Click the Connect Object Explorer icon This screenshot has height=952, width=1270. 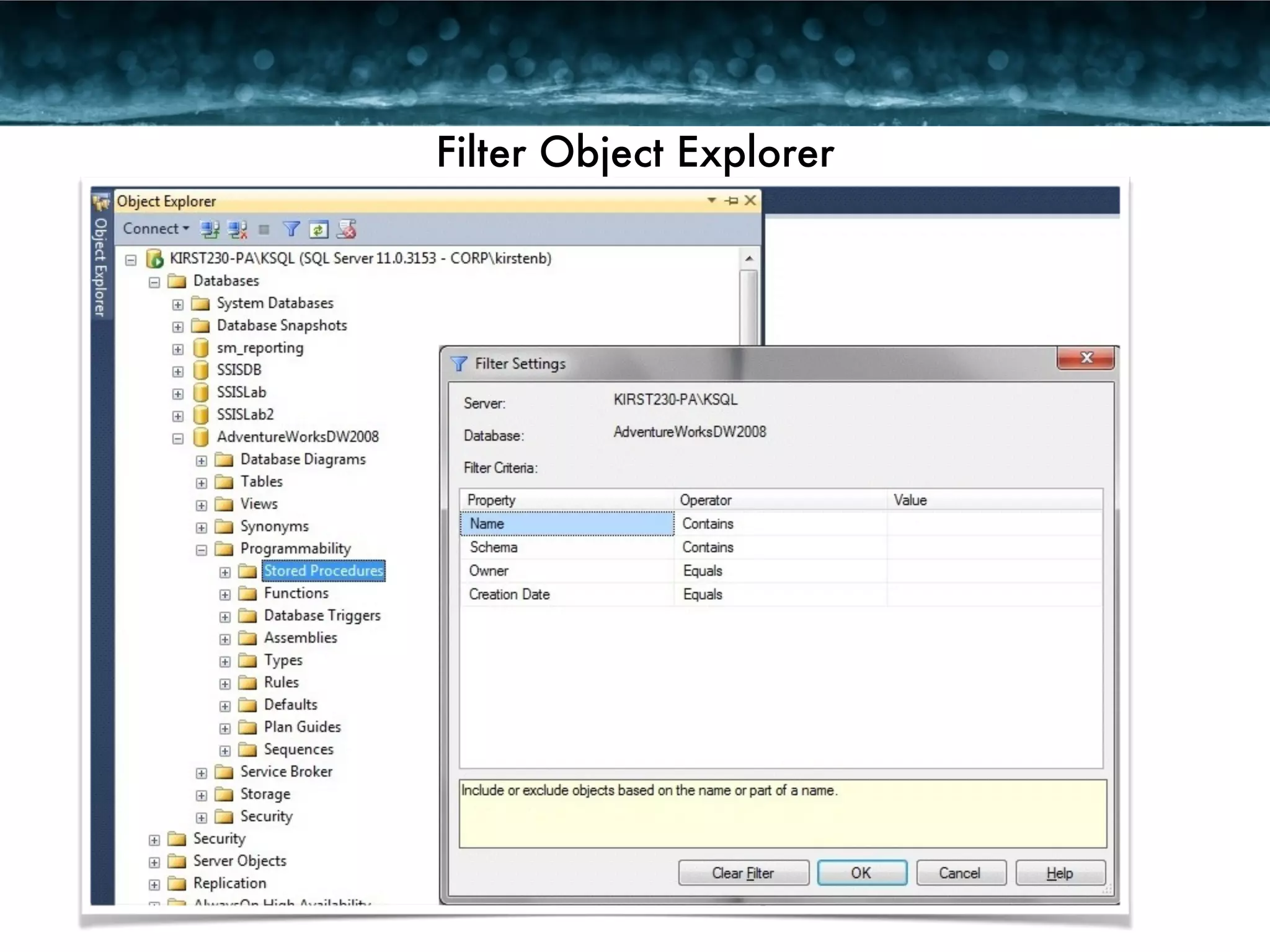pos(210,230)
